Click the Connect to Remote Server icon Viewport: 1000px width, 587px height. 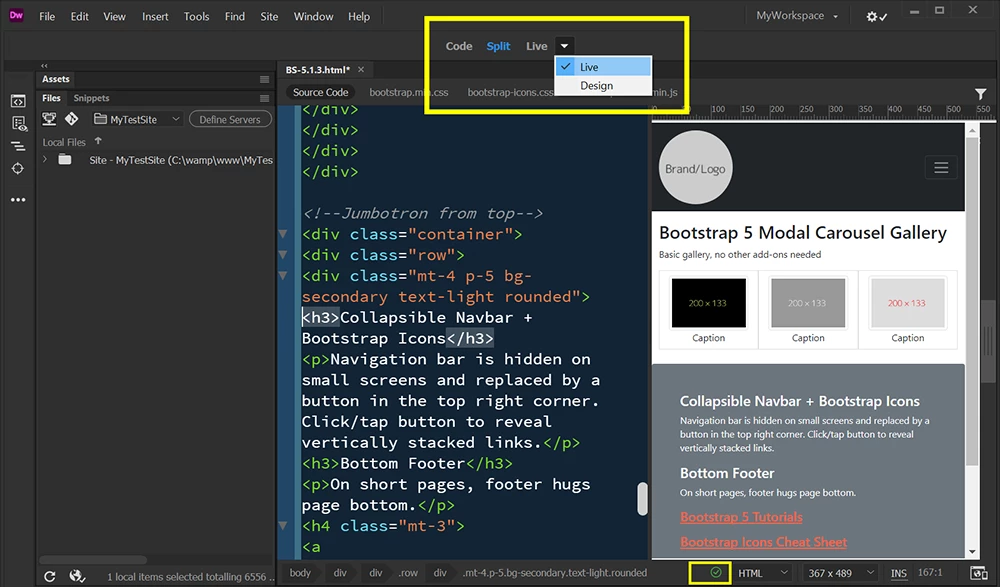pyautogui.click(x=49, y=119)
